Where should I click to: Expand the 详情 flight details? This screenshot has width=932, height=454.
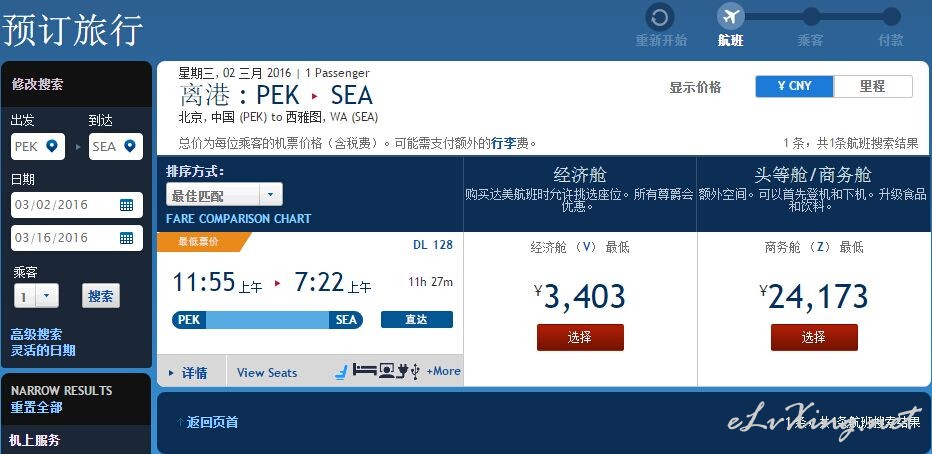188,373
